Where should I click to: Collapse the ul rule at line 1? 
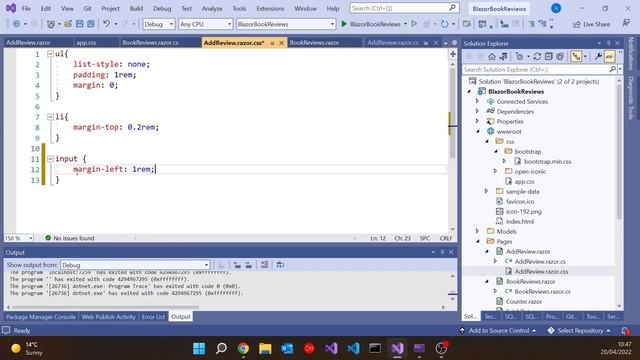(50, 53)
